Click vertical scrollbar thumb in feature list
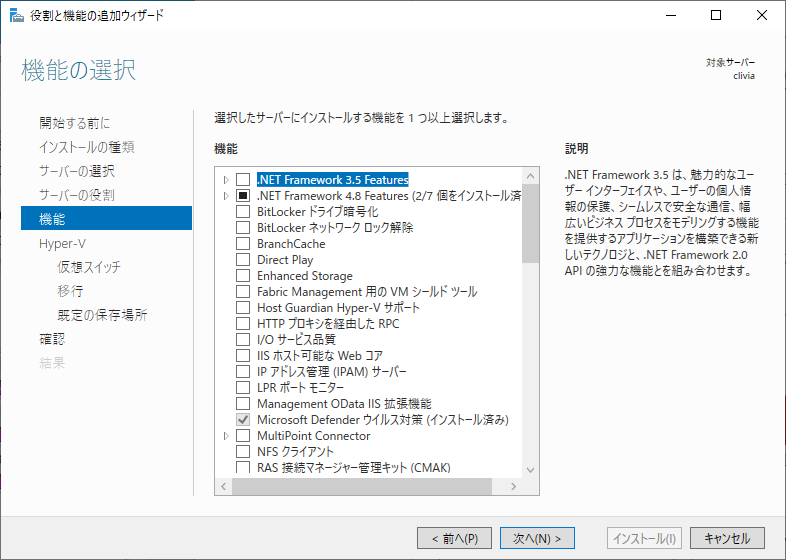 click(x=530, y=223)
